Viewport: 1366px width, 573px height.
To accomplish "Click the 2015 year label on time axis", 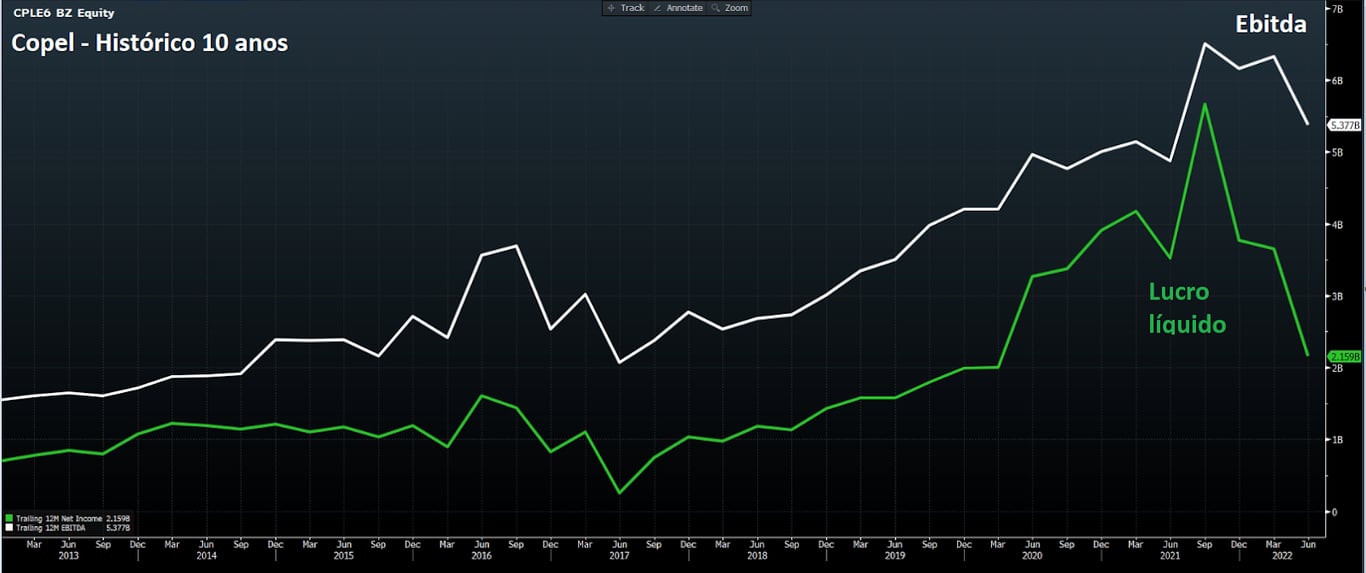I will 343,555.
